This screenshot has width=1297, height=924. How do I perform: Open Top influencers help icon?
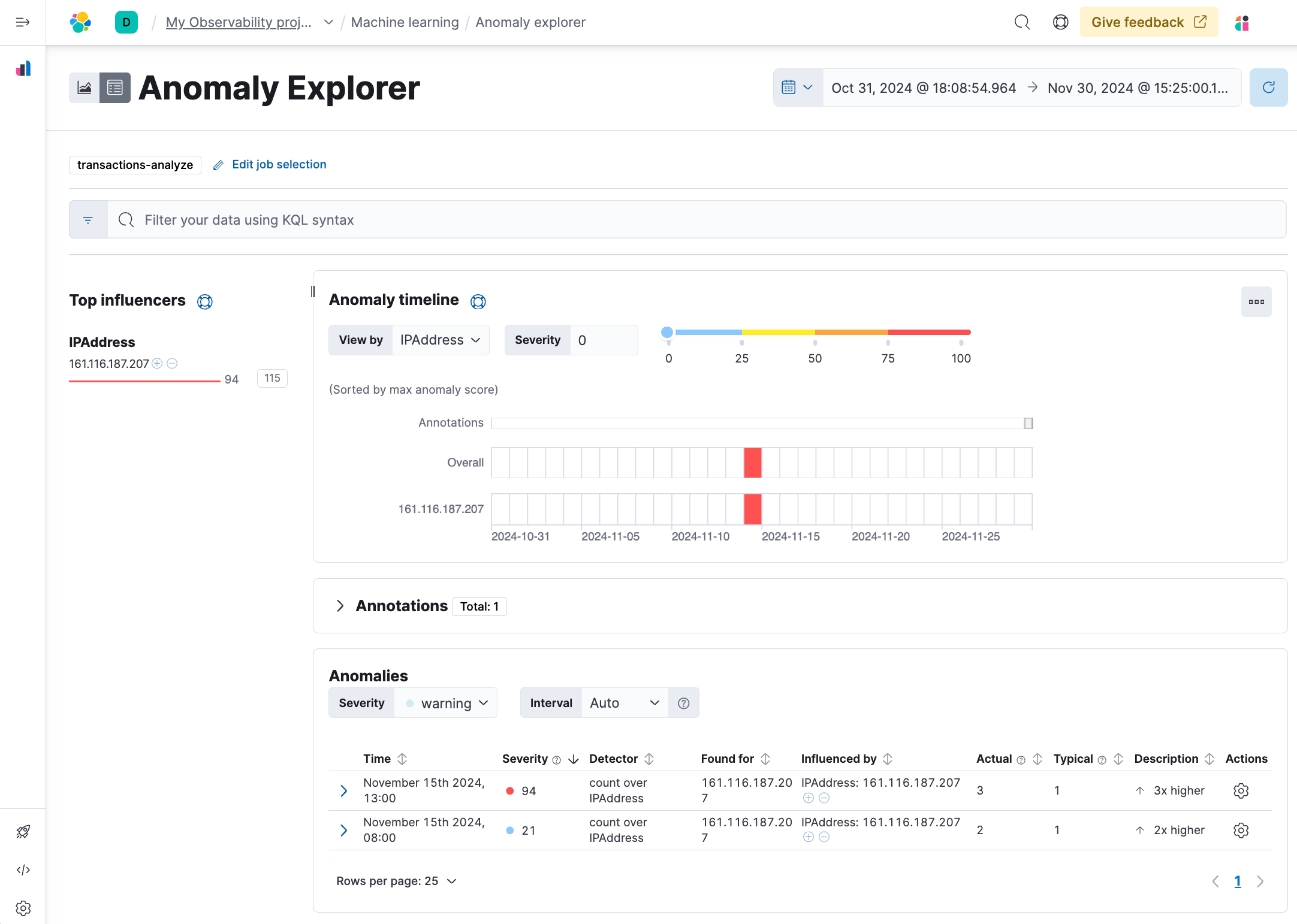click(205, 301)
